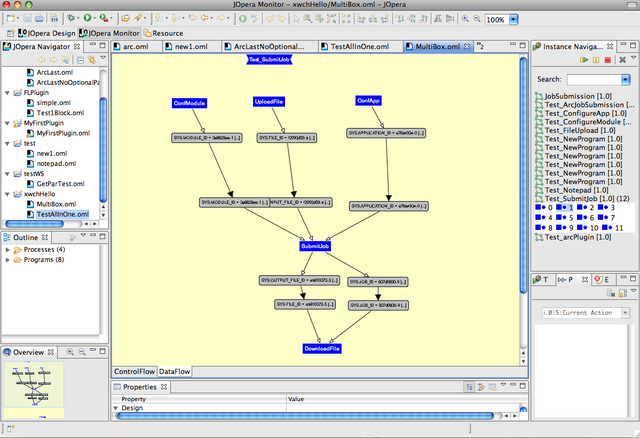Switch to the JOpera Design perspective
The width and height of the screenshot is (640, 438).
pos(47,33)
